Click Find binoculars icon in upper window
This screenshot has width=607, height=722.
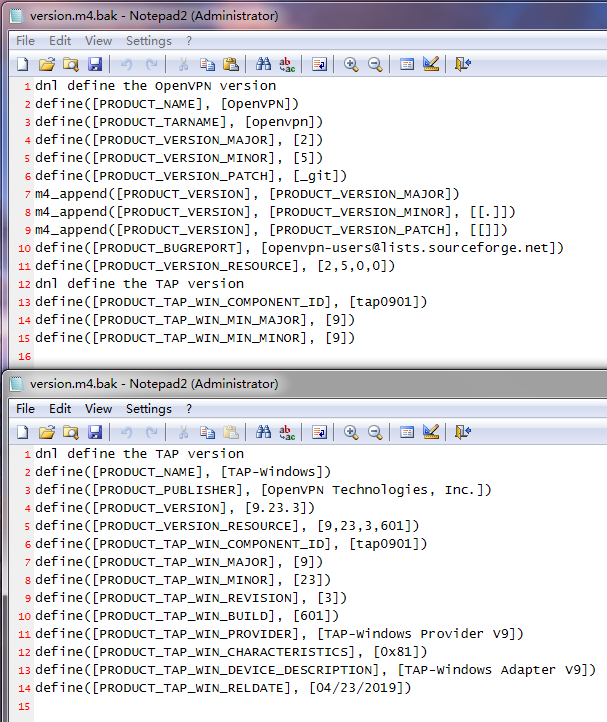pos(263,64)
